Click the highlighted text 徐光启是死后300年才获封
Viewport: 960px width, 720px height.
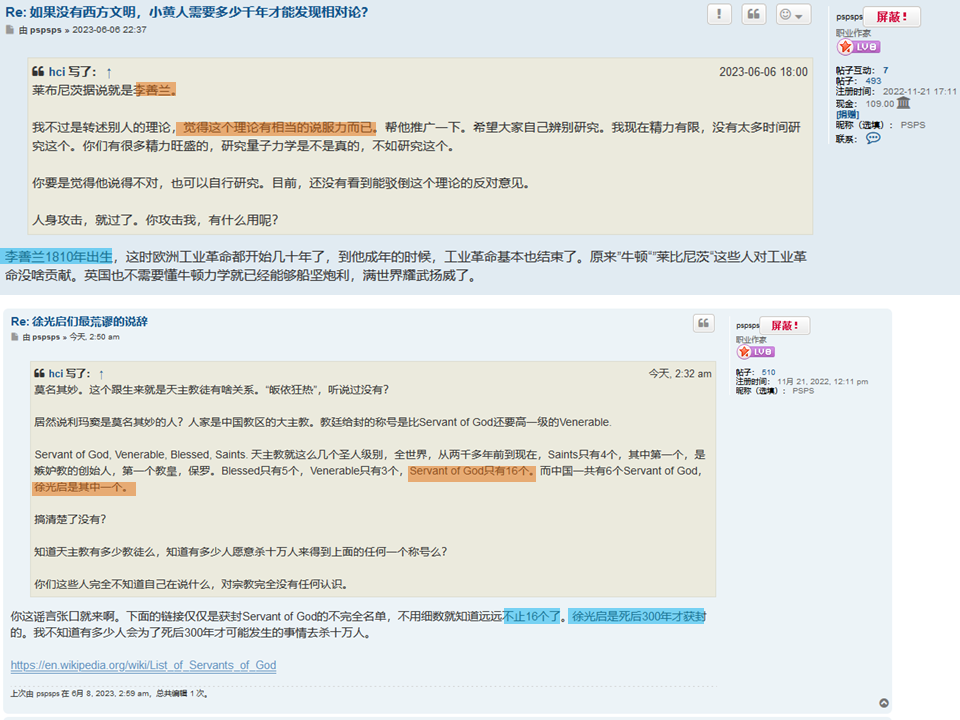click(x=637, y=617)
